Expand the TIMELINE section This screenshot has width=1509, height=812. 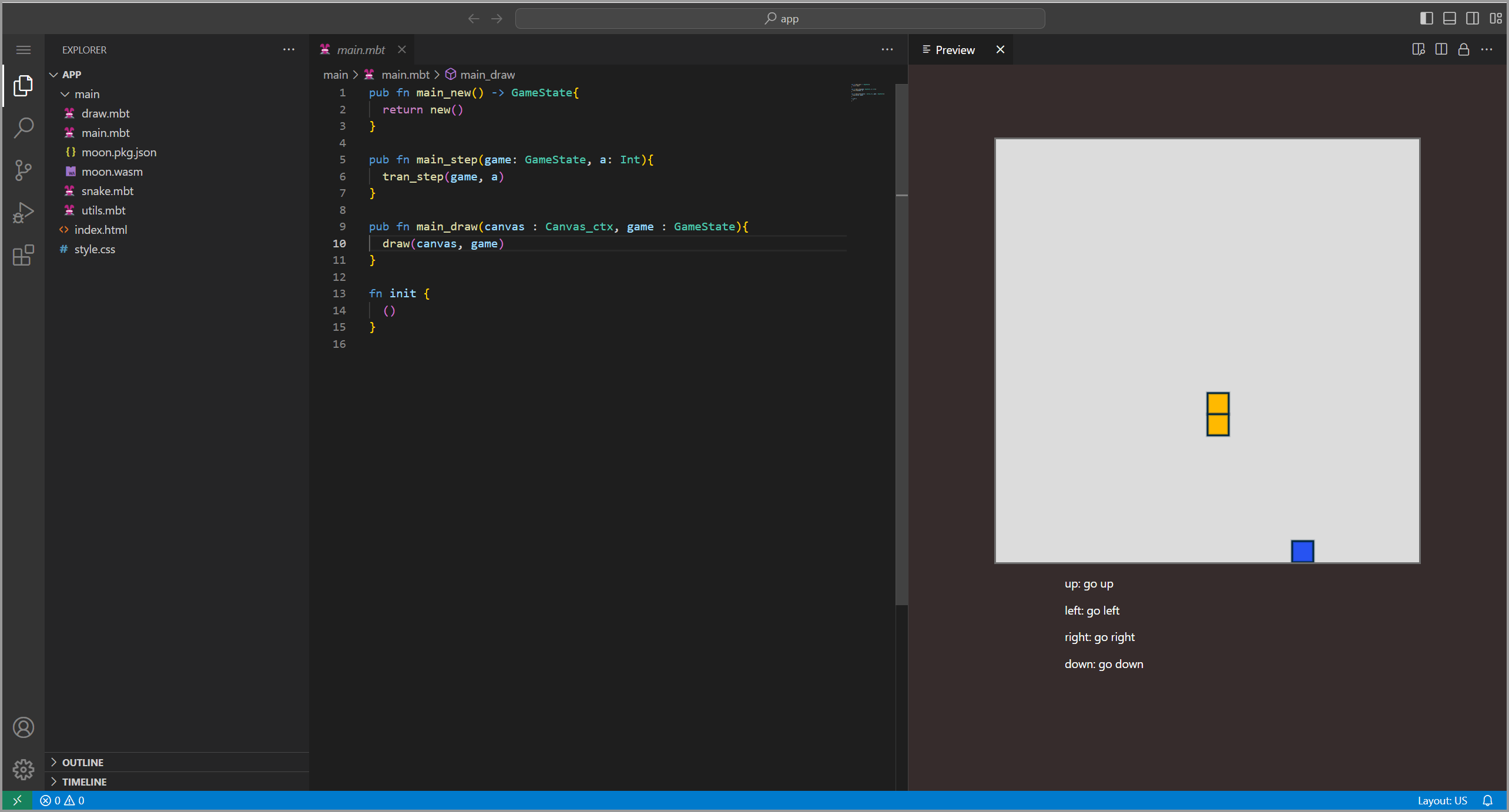(x=84, y=781)
